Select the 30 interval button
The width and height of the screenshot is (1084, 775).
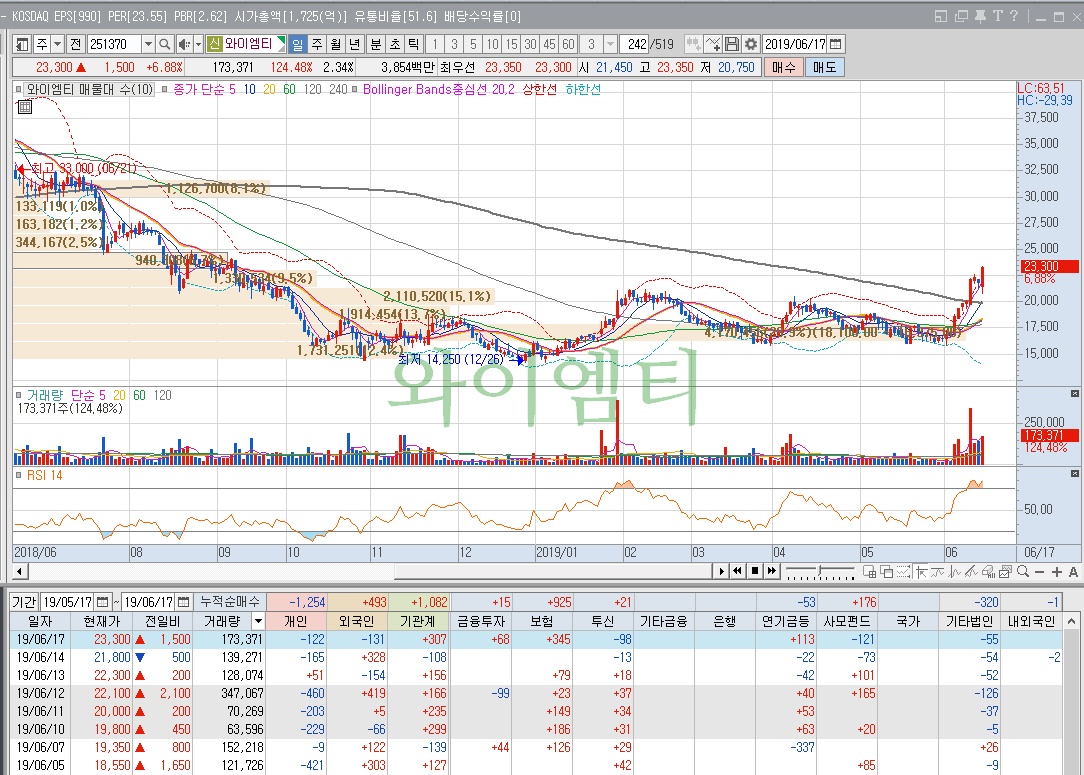530,44
